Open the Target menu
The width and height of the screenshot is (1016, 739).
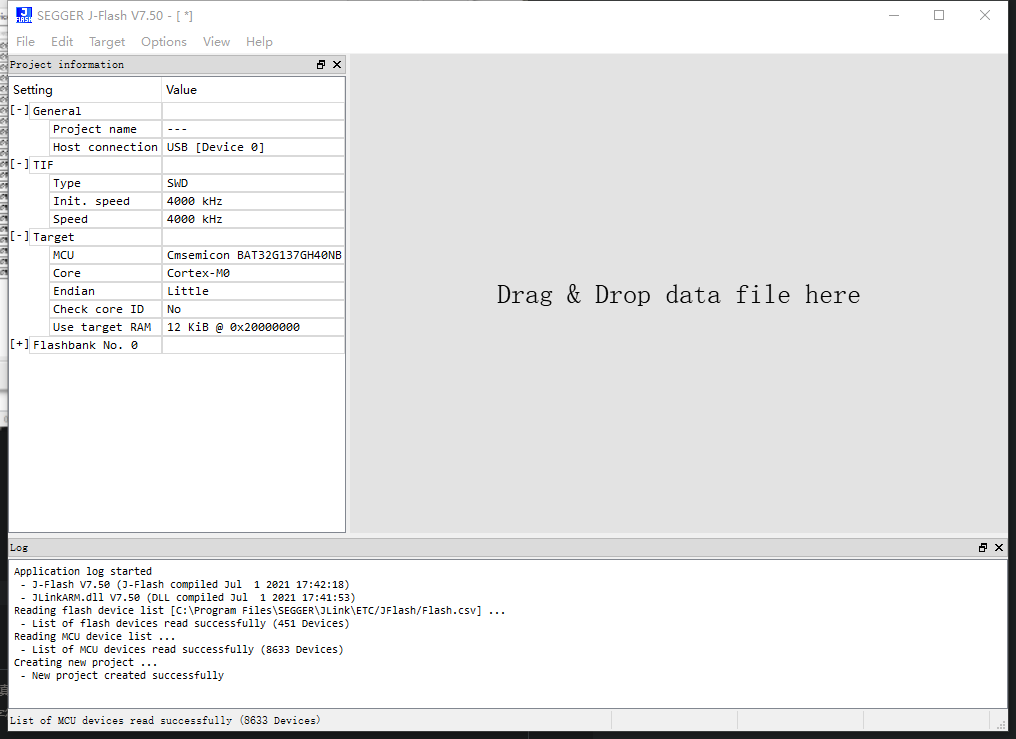click(x=107, y=41)
